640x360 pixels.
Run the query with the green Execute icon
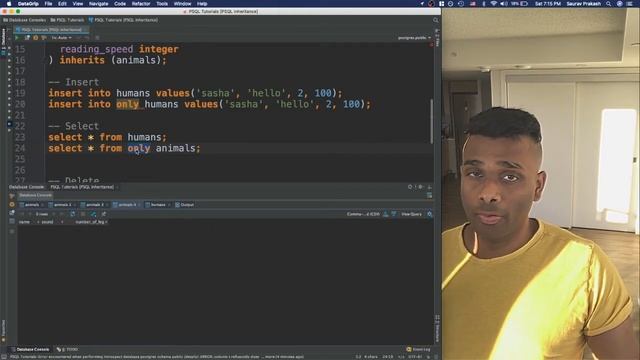[17, 38]
